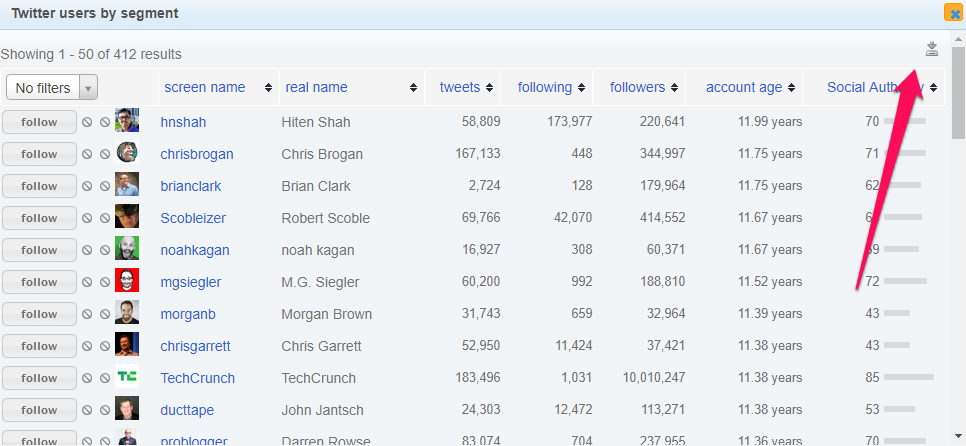This screenshot has height=446, width=966.
Task: Click the sort arrows beside real name
Action: (413, 87)
